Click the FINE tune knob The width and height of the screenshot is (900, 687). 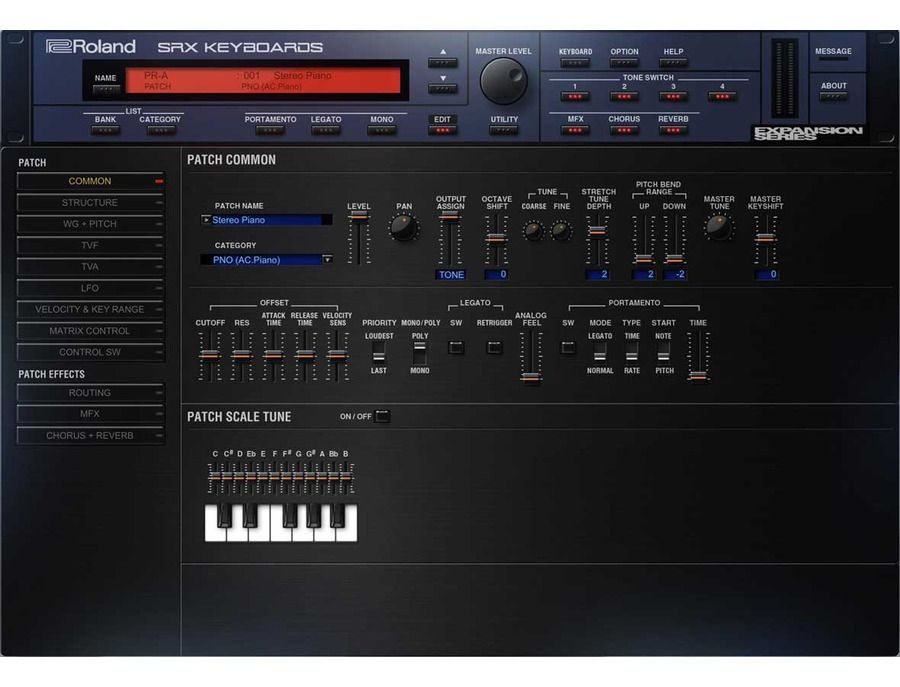[x=561, y=231]
